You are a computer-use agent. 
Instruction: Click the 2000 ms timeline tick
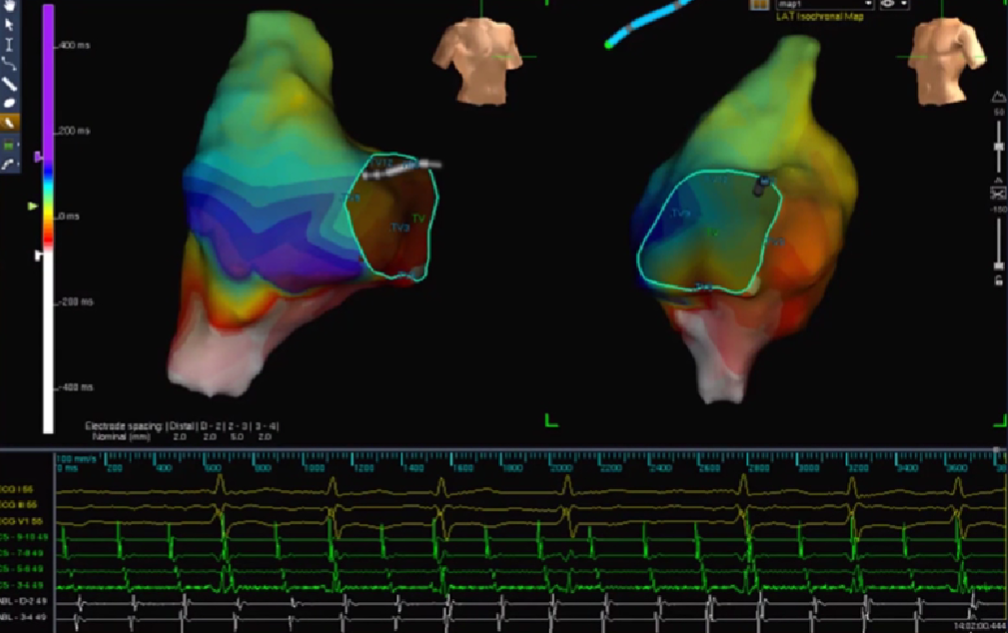561,468
